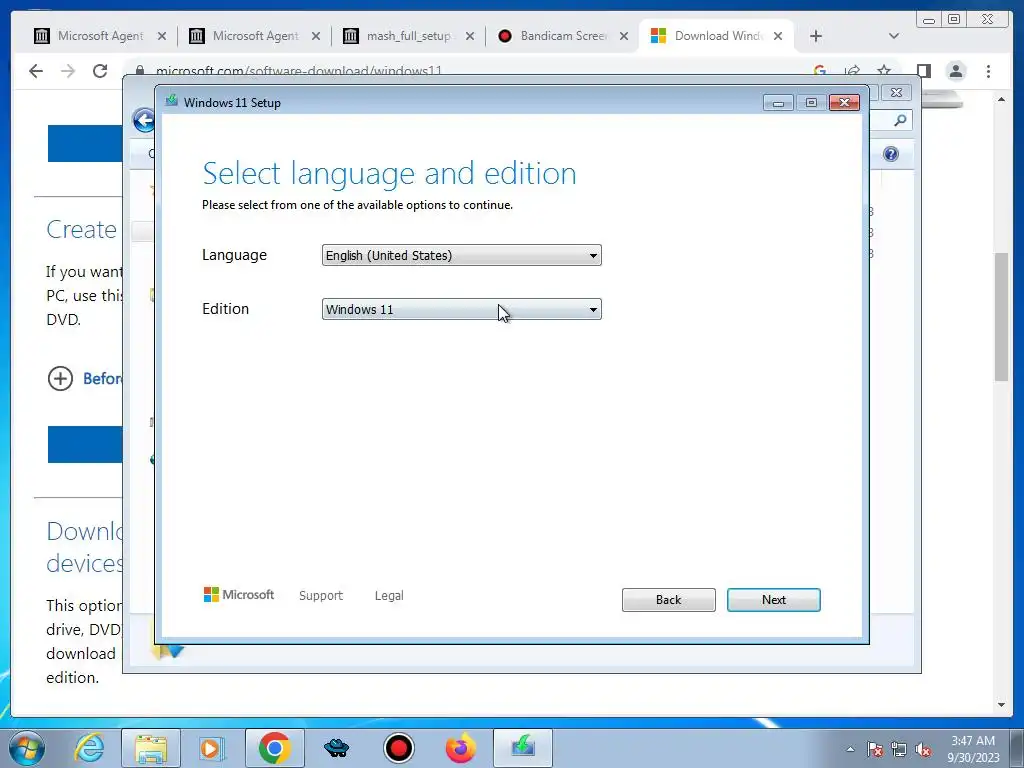Open the Windows Start button
The height and width of the screenshot is (768, 1024).
27,748
